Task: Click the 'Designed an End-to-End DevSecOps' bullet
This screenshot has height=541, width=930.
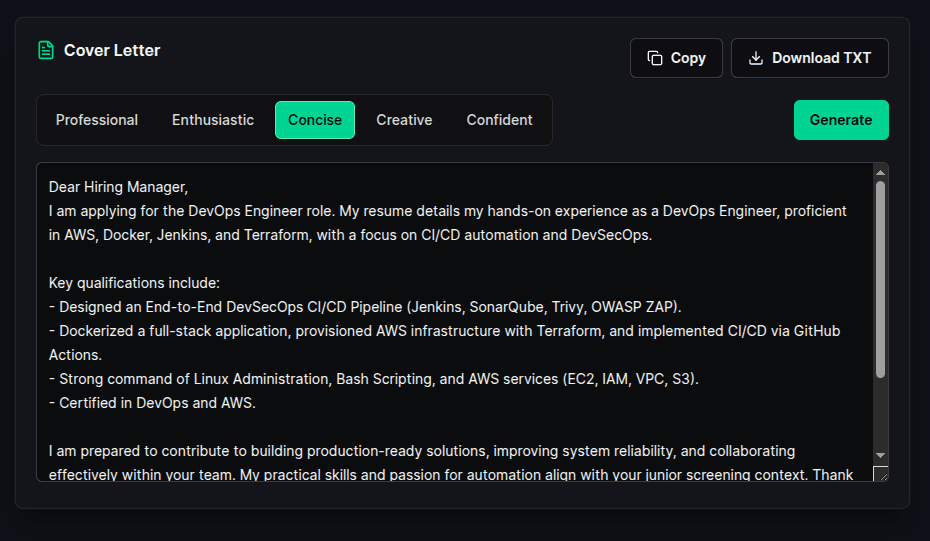Action: (365, 307)
